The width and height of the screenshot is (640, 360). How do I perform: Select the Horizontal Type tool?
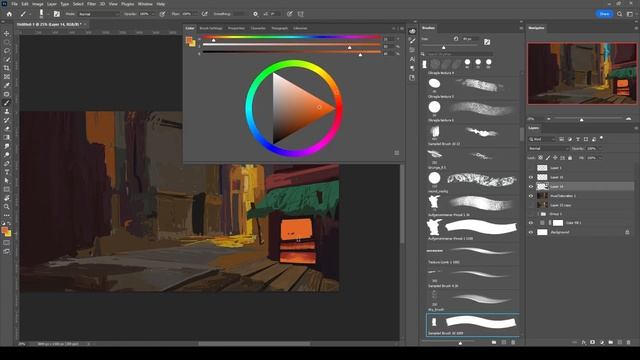[x=7, y=172]
